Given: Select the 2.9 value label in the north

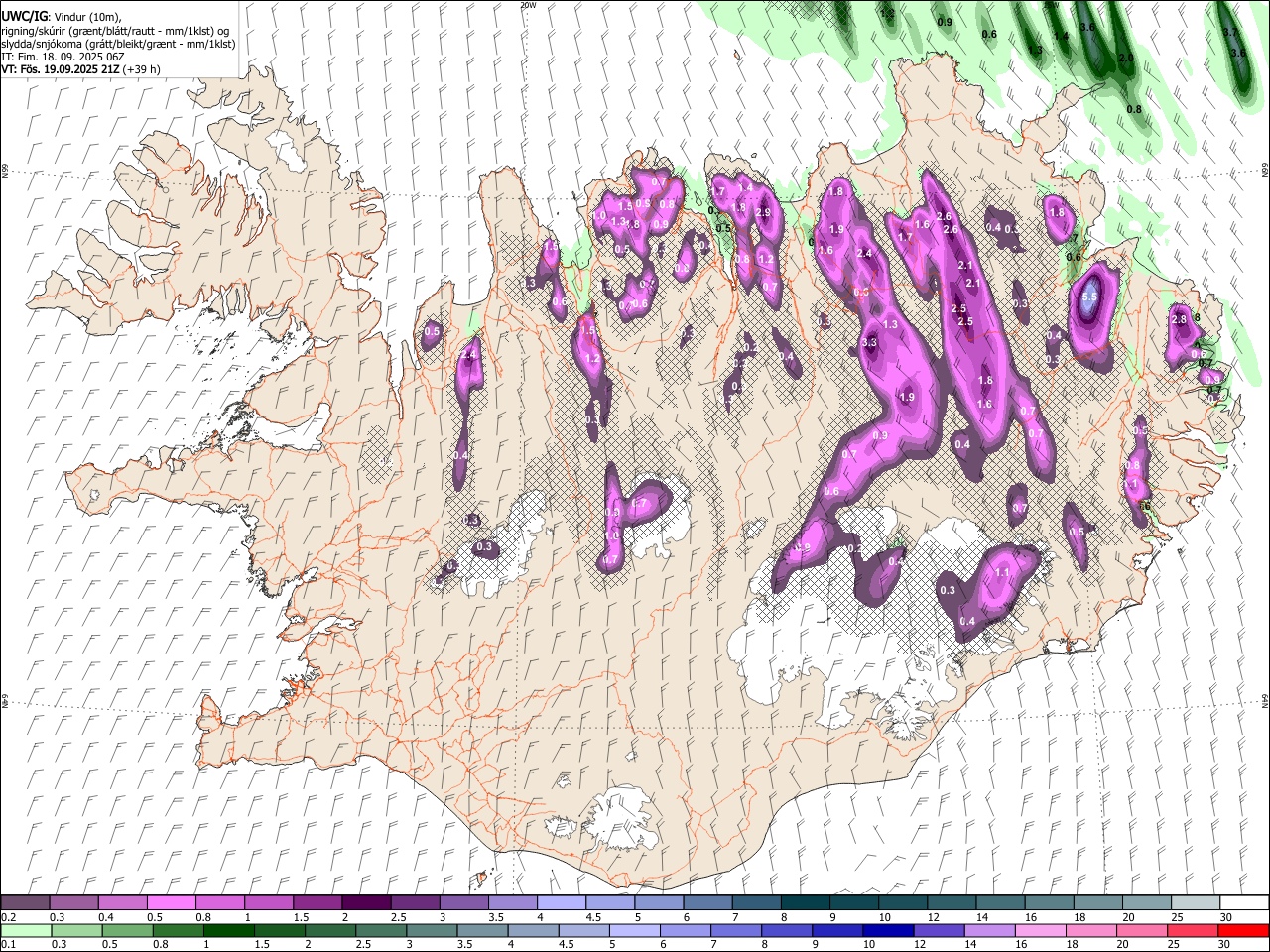Looking at the screenshot, I should click(x=763, y=212).
